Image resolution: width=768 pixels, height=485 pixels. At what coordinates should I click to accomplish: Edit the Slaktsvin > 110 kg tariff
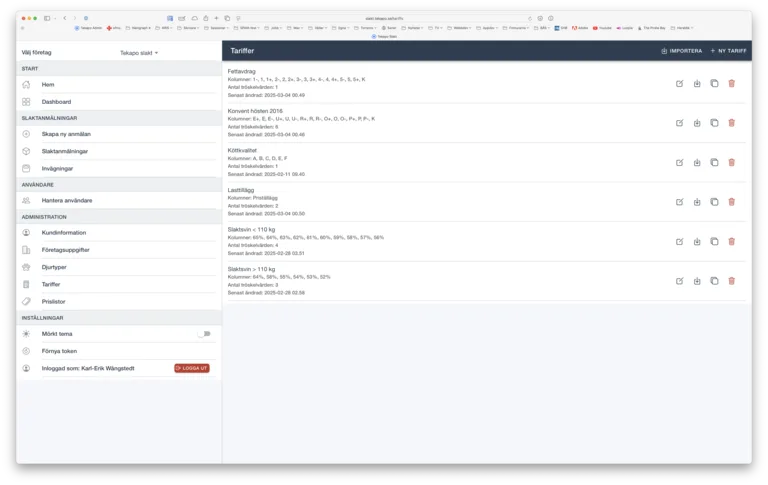click(679, 281)
